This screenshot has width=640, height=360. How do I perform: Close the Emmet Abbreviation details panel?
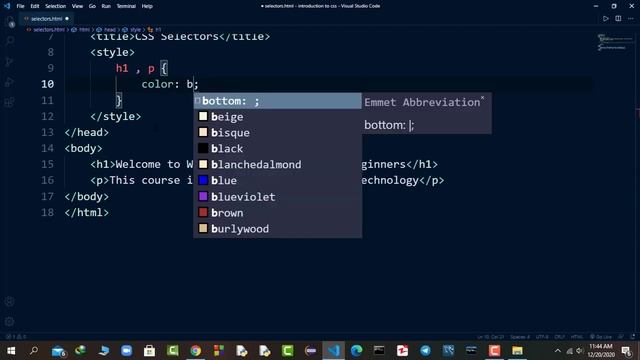482,98
